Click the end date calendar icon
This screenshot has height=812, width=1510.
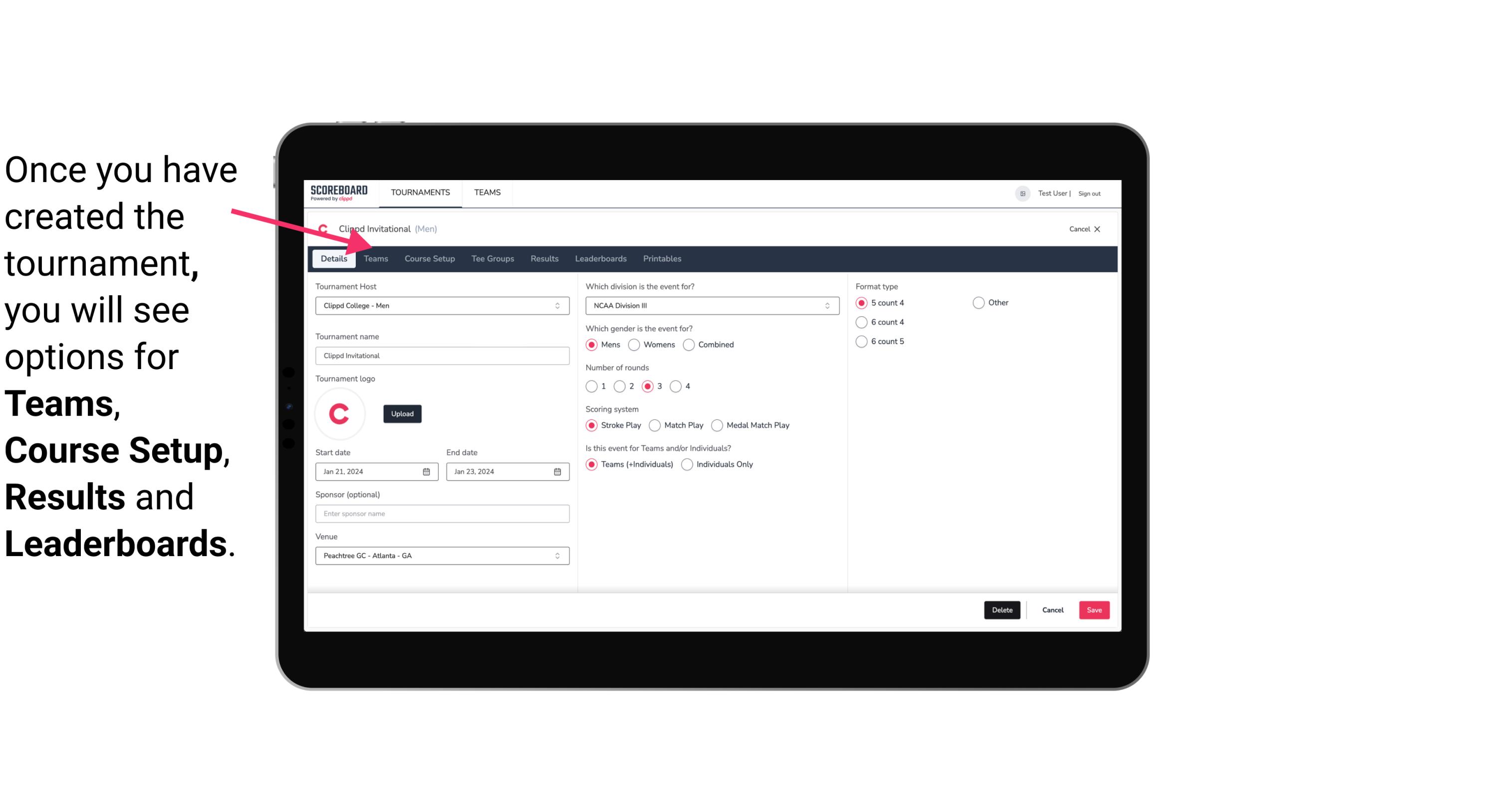558,471
